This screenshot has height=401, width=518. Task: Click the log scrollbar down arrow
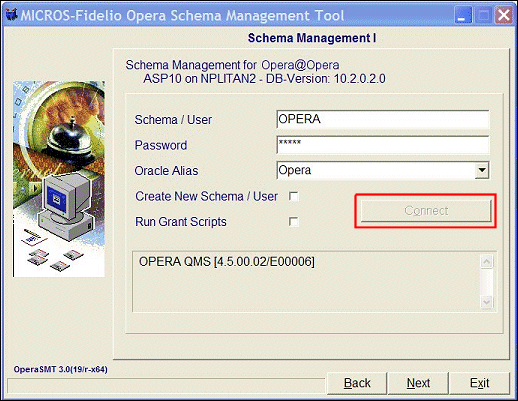coord(487,302)
